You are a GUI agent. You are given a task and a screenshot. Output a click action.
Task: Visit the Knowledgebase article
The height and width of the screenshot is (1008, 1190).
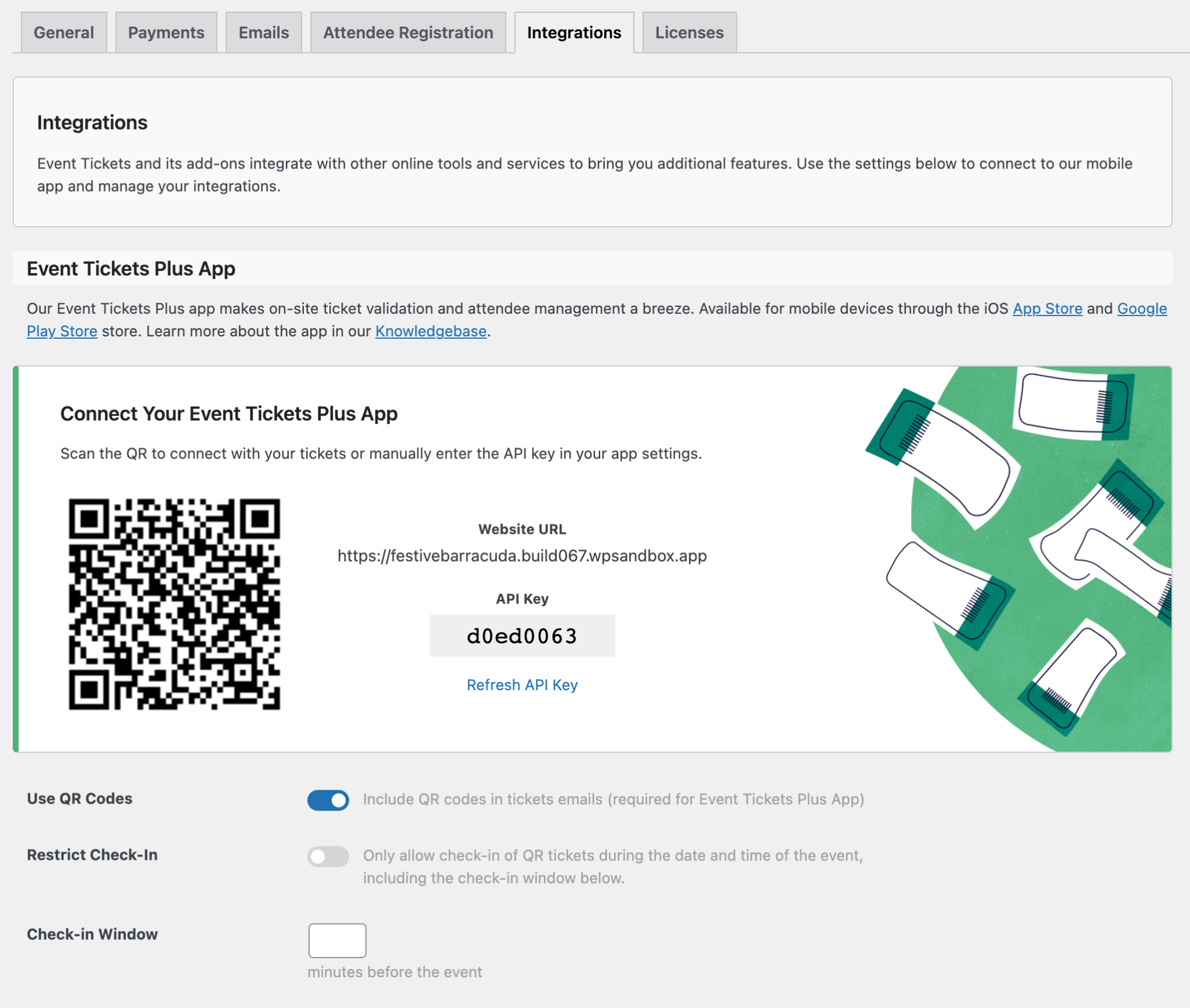(x=430, y=331)
